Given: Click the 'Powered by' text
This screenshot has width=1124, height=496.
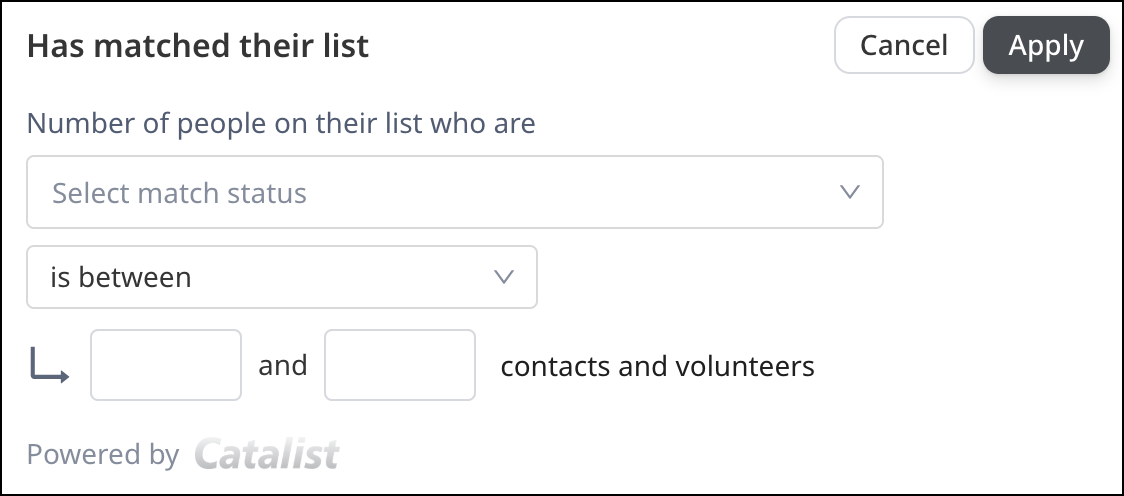Looking at the screenshot, I should pyautogui.click(x=103, y=454).
